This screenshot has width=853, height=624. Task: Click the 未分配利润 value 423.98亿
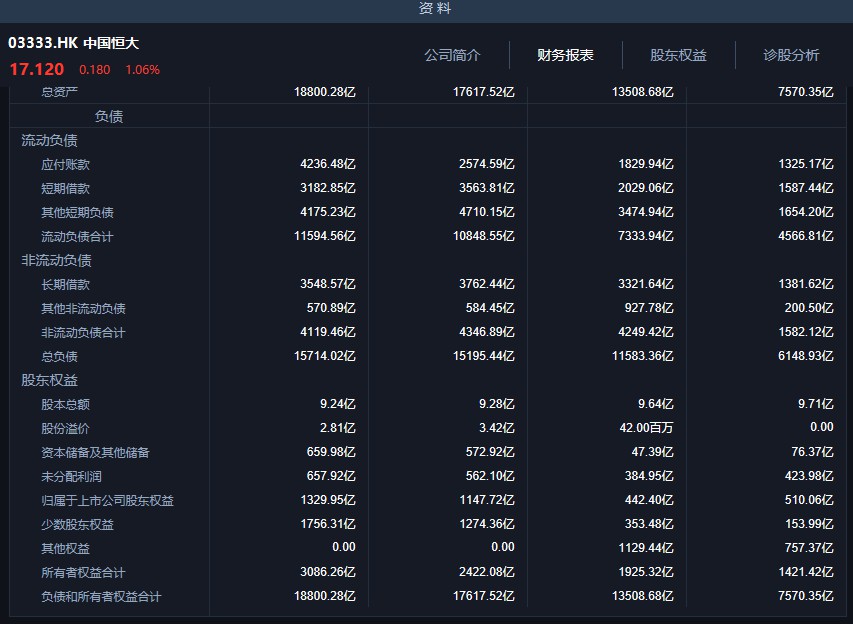tap(809, 475)
